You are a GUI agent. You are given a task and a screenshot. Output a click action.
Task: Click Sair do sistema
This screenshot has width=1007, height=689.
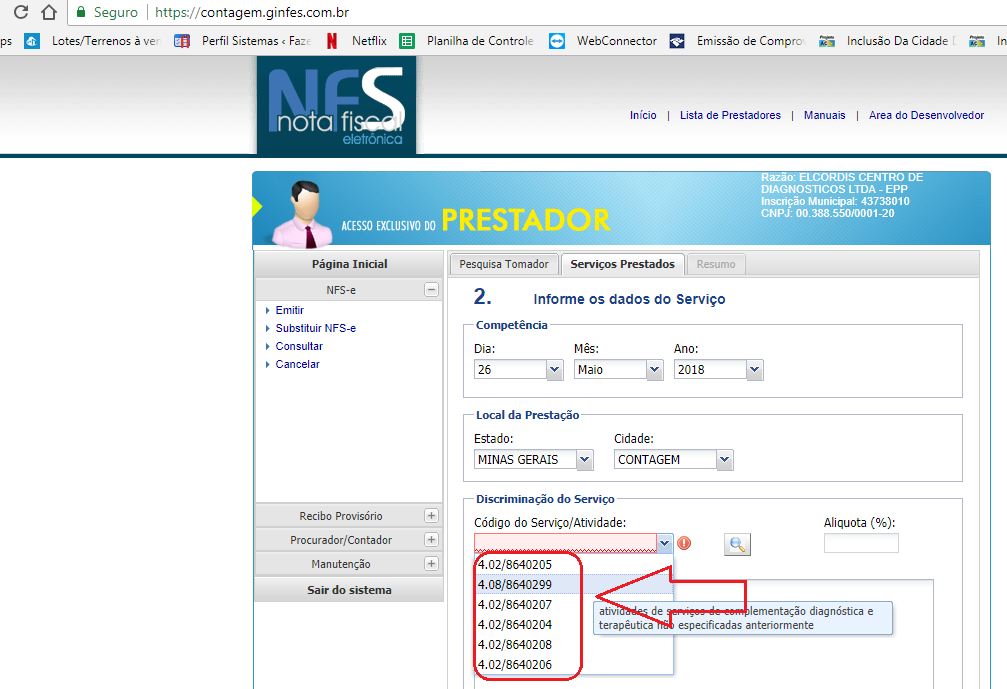349,589
